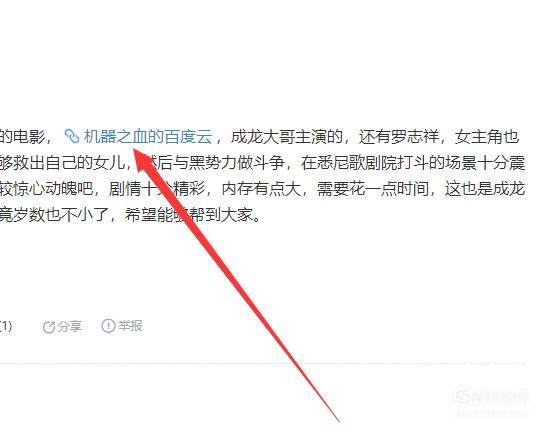This screenshot has height=443, width=554.
Task: Click the name 罗志祥 in the answer
Action: coord(415,137)
